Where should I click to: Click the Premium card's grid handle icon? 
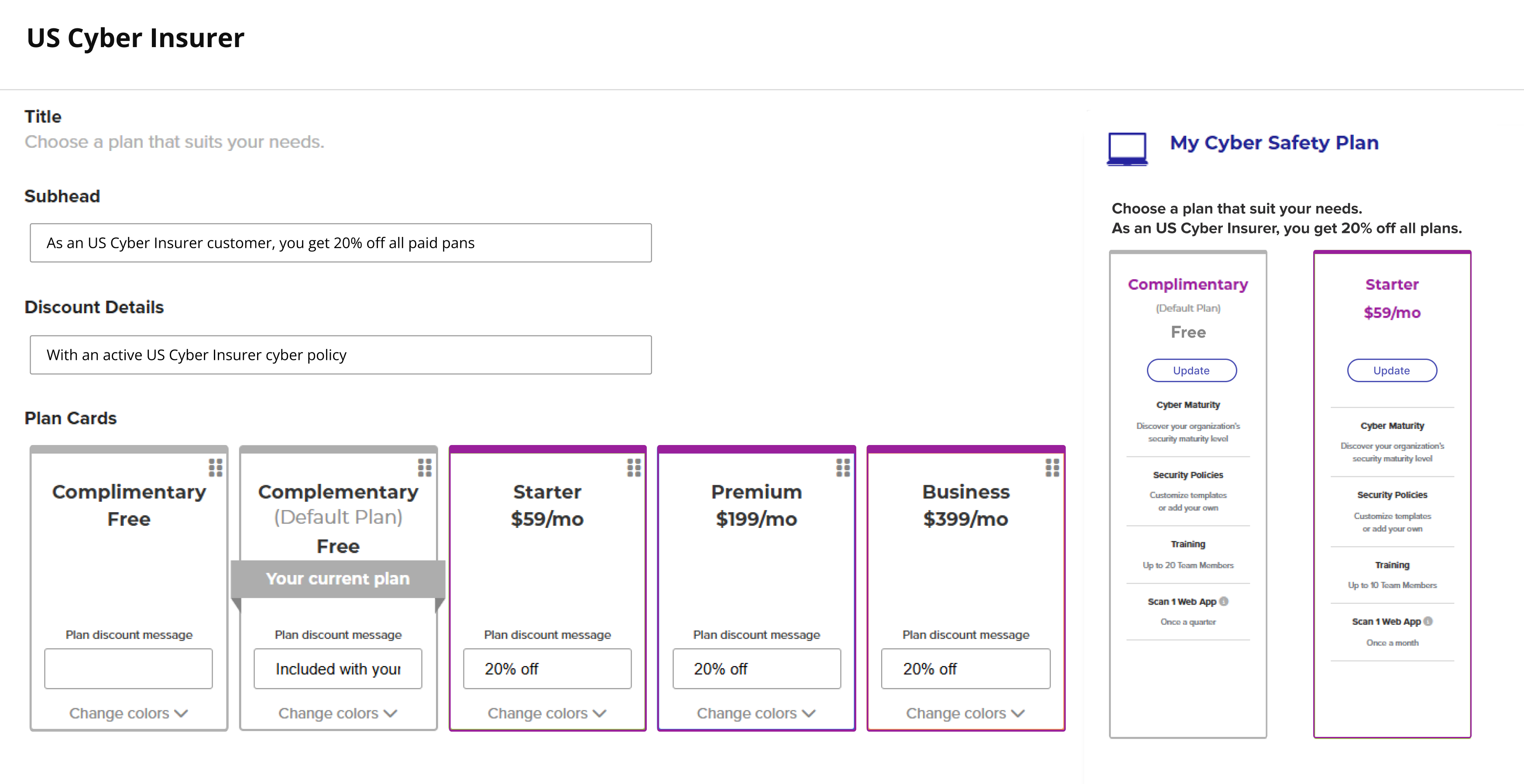[x=842, y=468]
